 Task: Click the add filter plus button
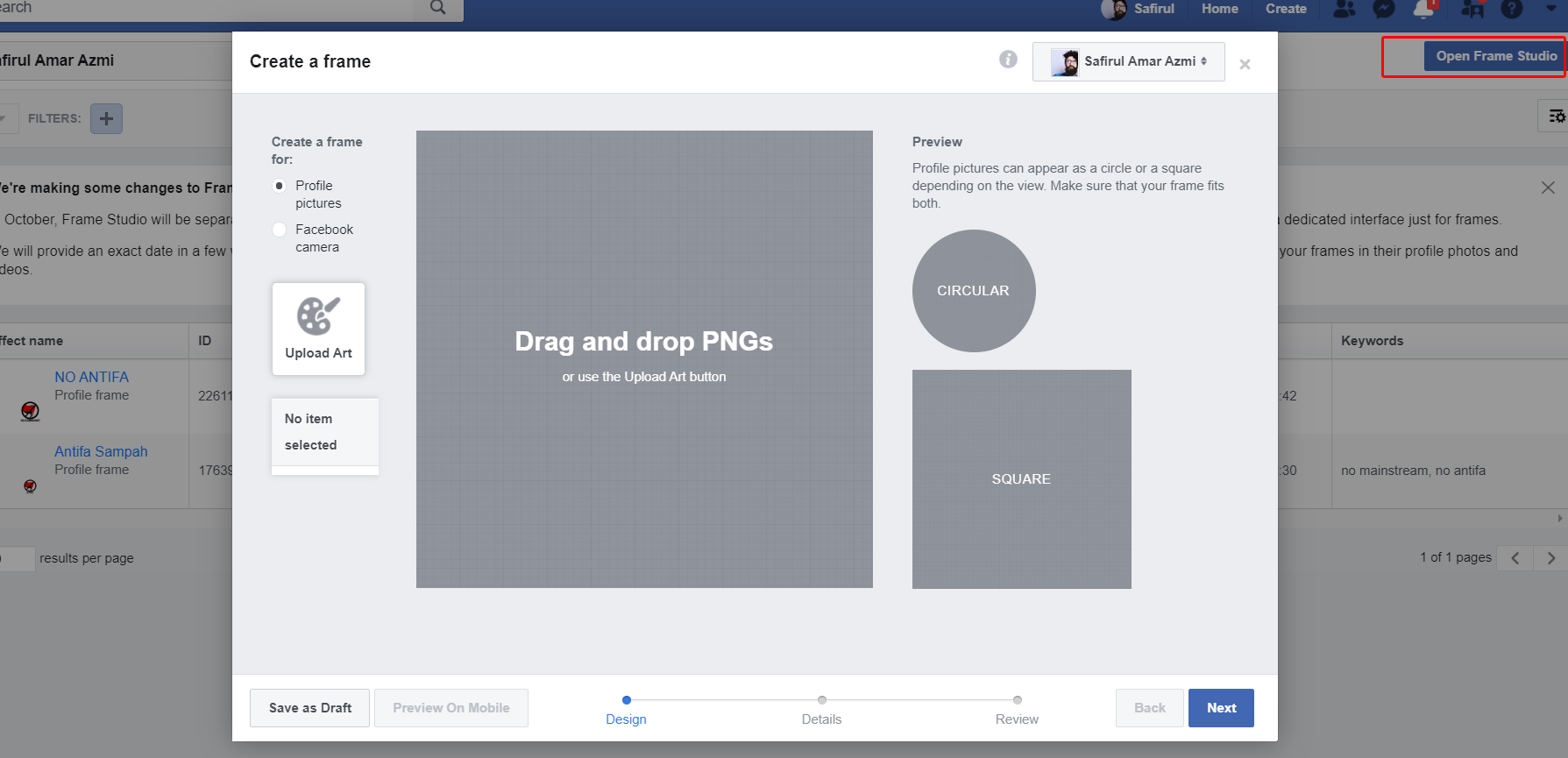106,118
